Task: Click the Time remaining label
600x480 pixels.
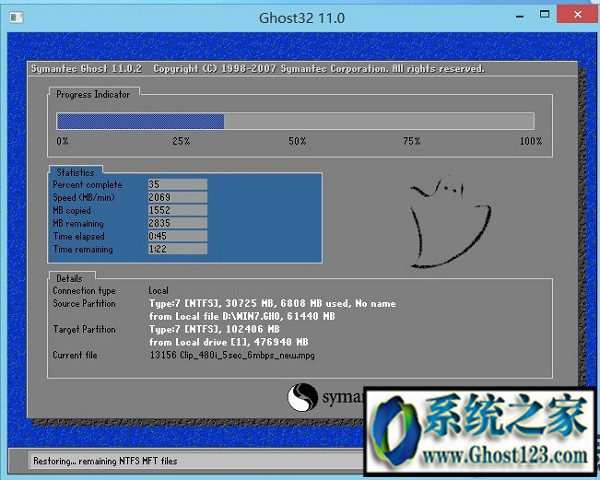Action: point(83,249)
